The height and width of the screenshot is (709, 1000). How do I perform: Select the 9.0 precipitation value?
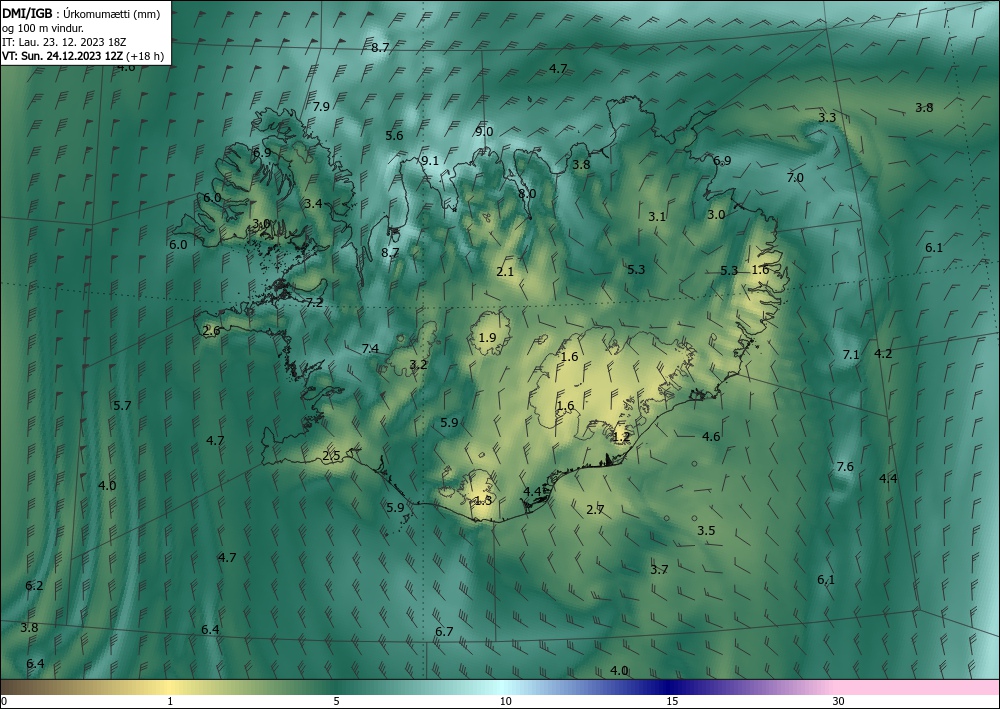tap(484, 132)
